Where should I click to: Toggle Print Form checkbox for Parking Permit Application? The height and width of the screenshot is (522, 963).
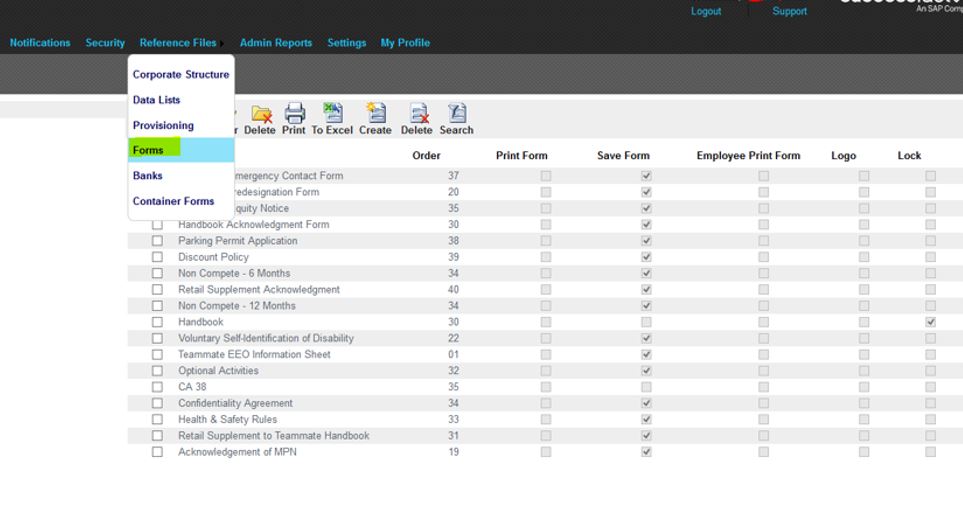545,241
